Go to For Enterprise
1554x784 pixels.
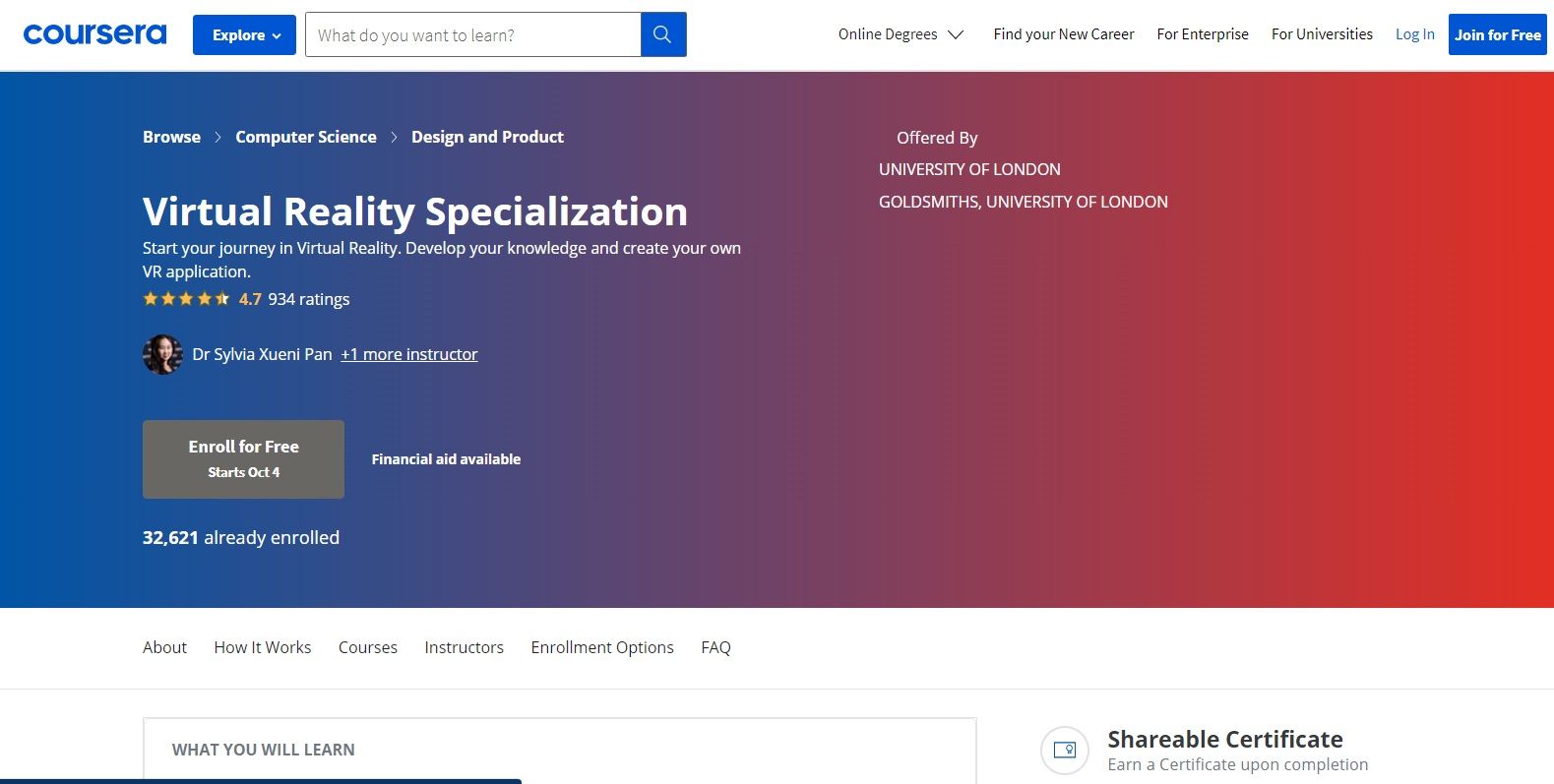click(x=1203, y=34)
